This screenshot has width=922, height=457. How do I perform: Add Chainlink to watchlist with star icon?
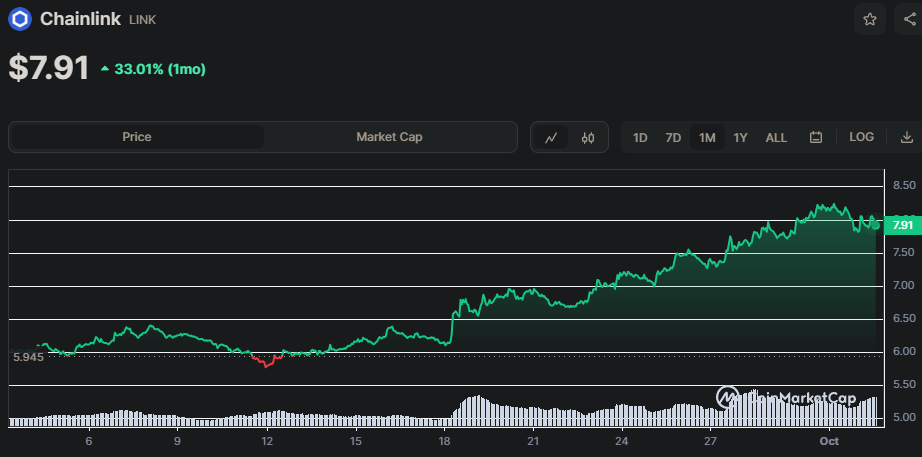pos(870,19)
